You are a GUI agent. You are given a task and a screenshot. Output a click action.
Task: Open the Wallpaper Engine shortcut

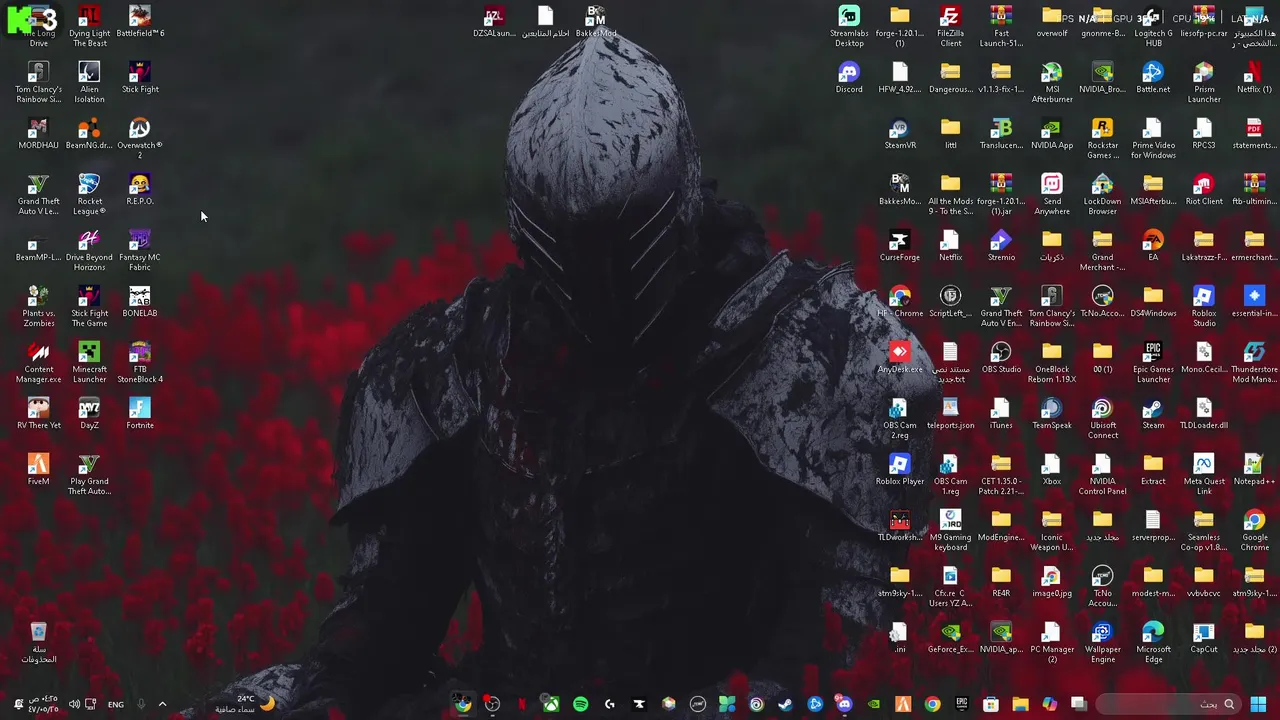click(1102, 643)
